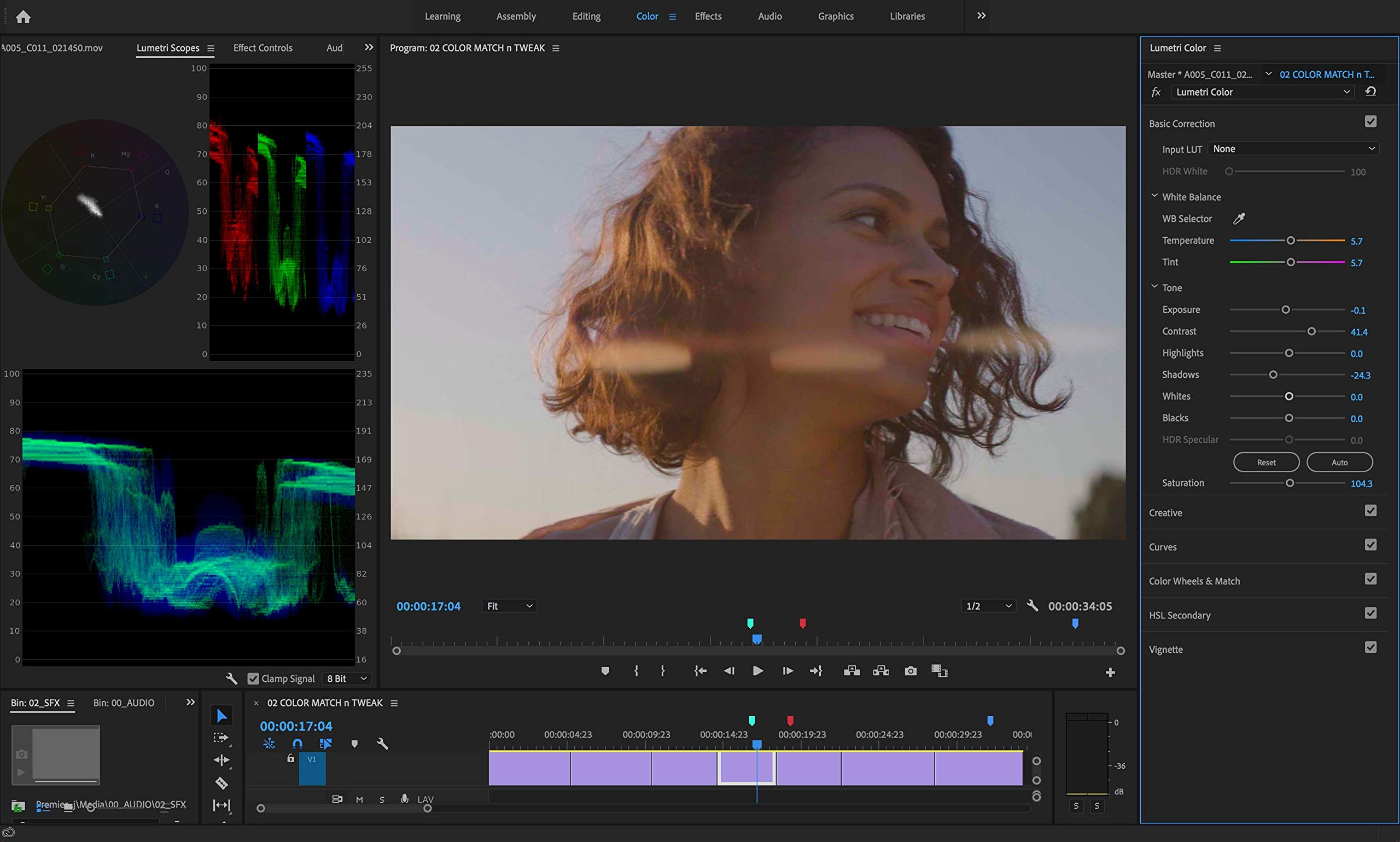Open the Fit zoom level dropdown
1400x842 pixels.
coord(509,606)
